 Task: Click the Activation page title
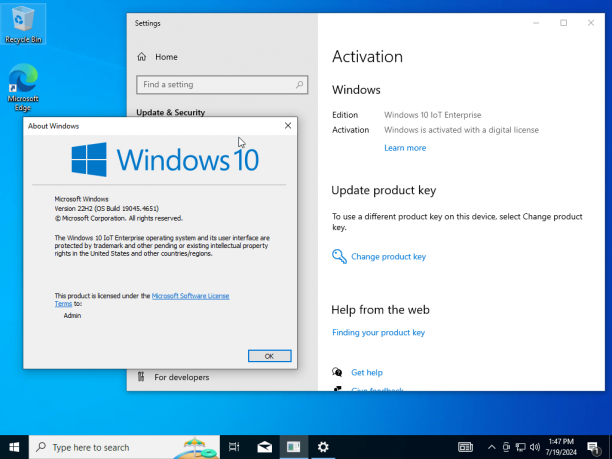coord(367,57)
